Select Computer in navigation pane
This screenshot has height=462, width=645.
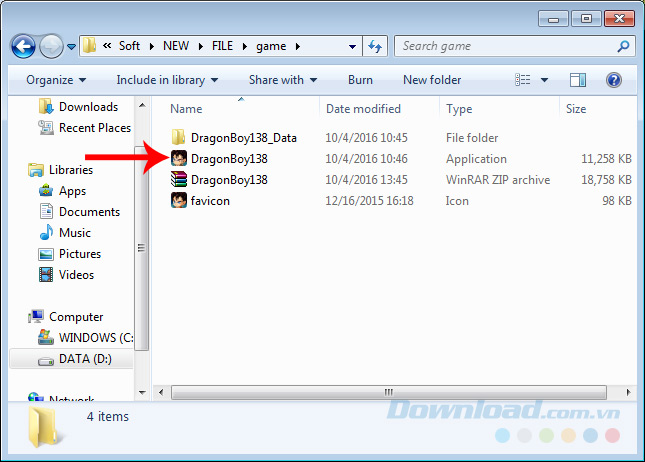(76, 317)
